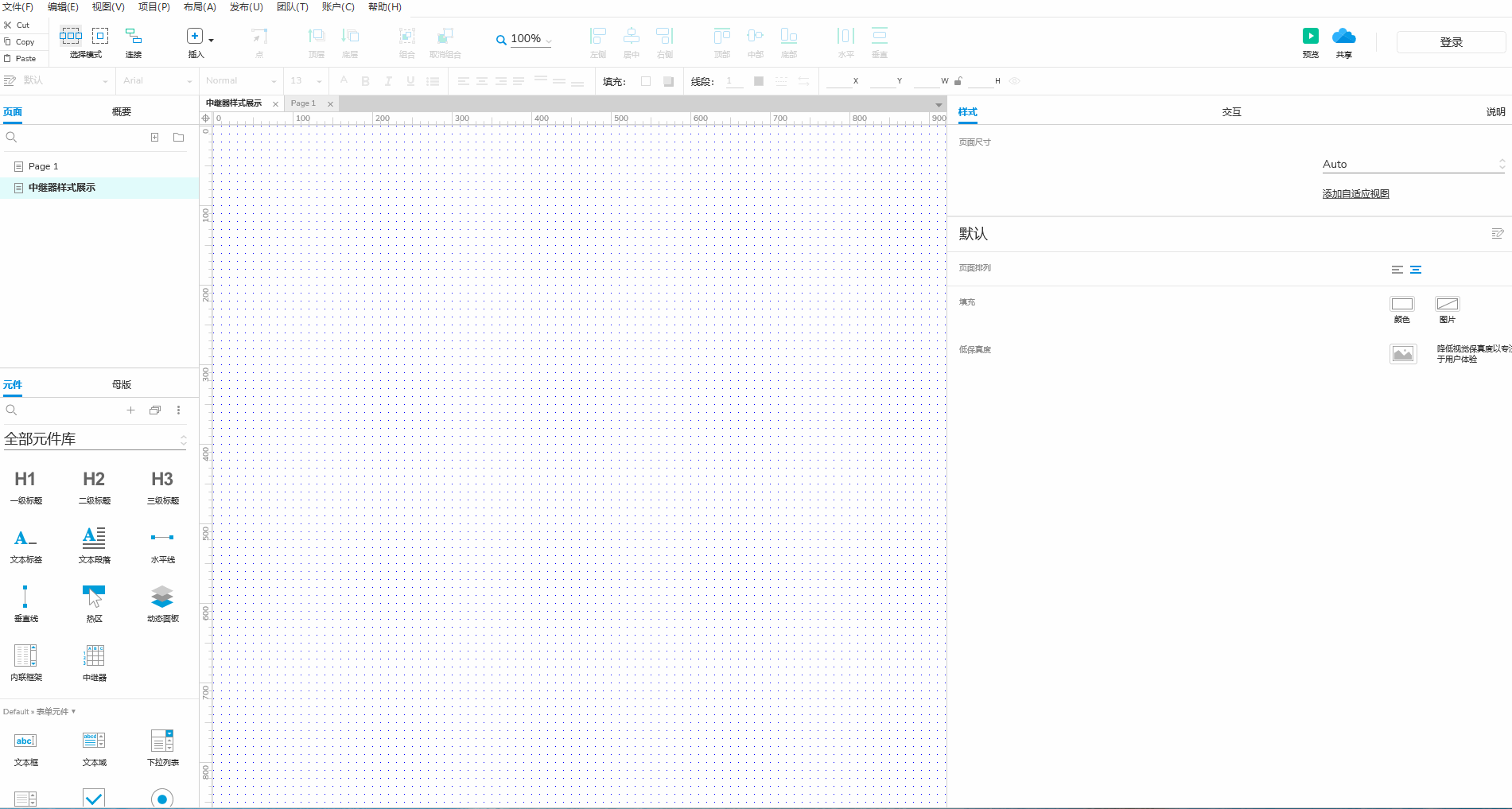Select the contained selection mode icon
Viewport: 1512px width, 809px height.
100,35
